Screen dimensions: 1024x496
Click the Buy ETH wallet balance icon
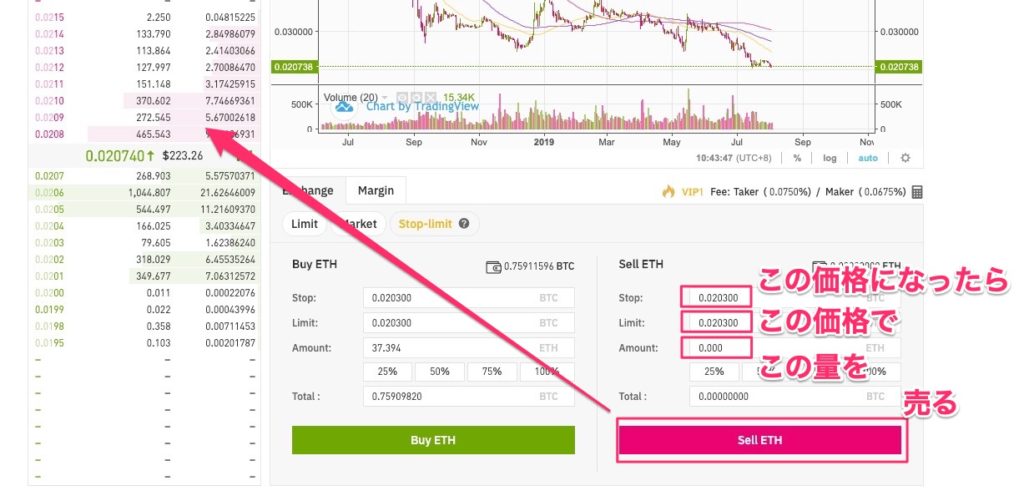click(x=492, y=267)
